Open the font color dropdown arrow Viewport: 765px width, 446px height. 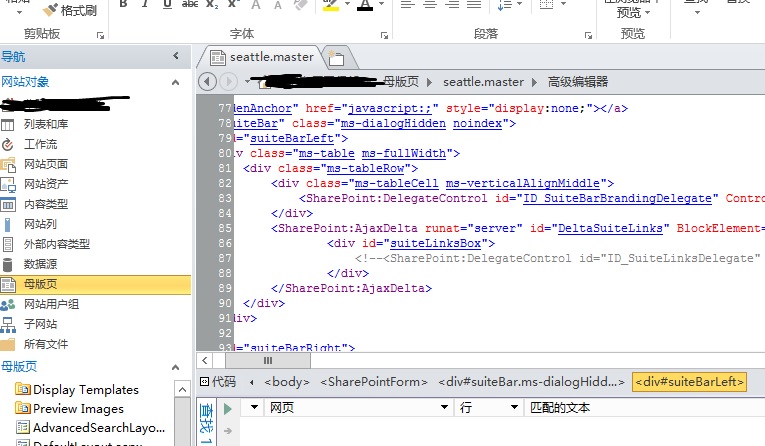(x=382, y=4)
